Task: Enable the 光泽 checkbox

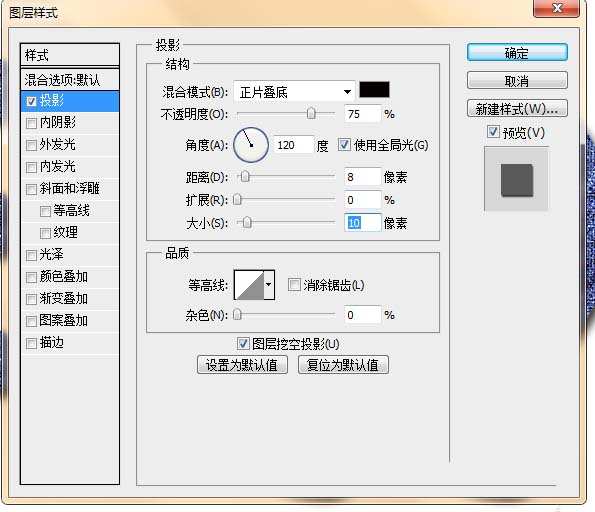Action: pos(31,255)
